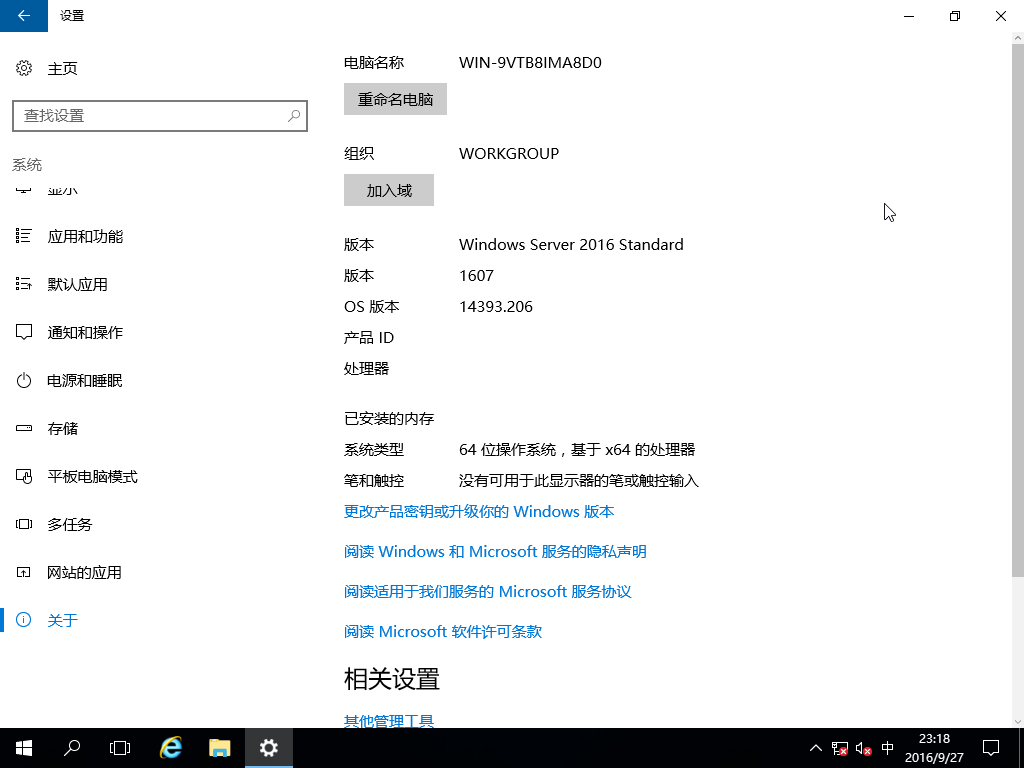Open Internet Explorer from the taskbar
The height and width of the screenshot is (768, 1024).
click(171, 747)
